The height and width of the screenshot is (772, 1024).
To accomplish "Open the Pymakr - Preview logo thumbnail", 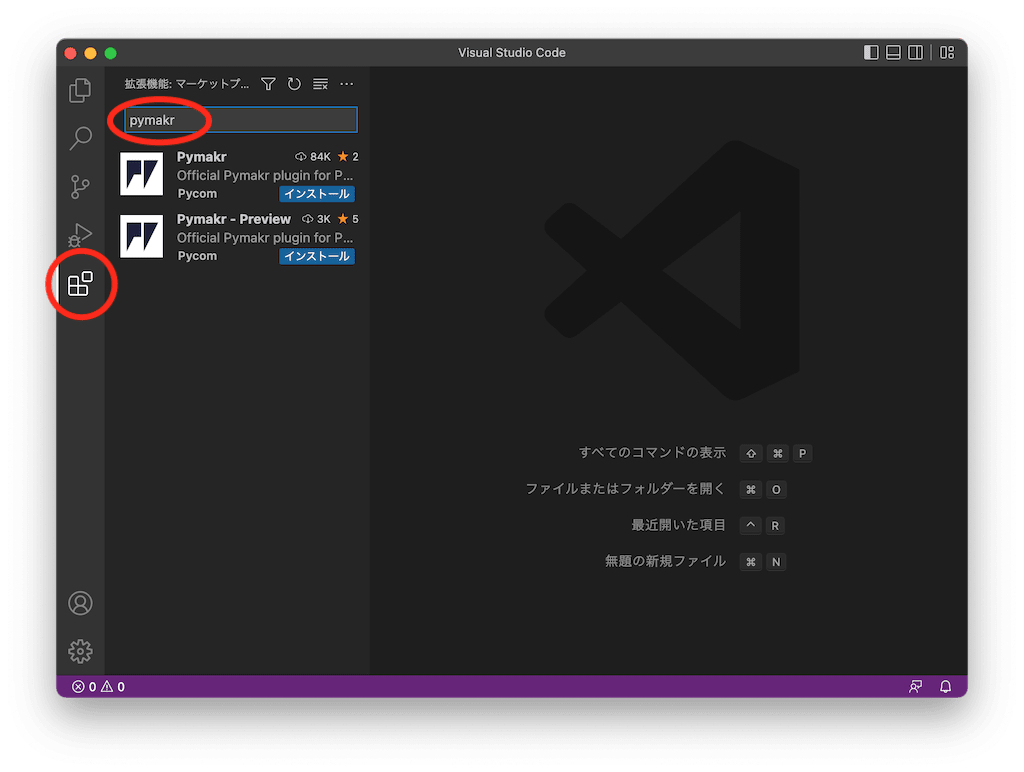I will (x=142, y=236).
